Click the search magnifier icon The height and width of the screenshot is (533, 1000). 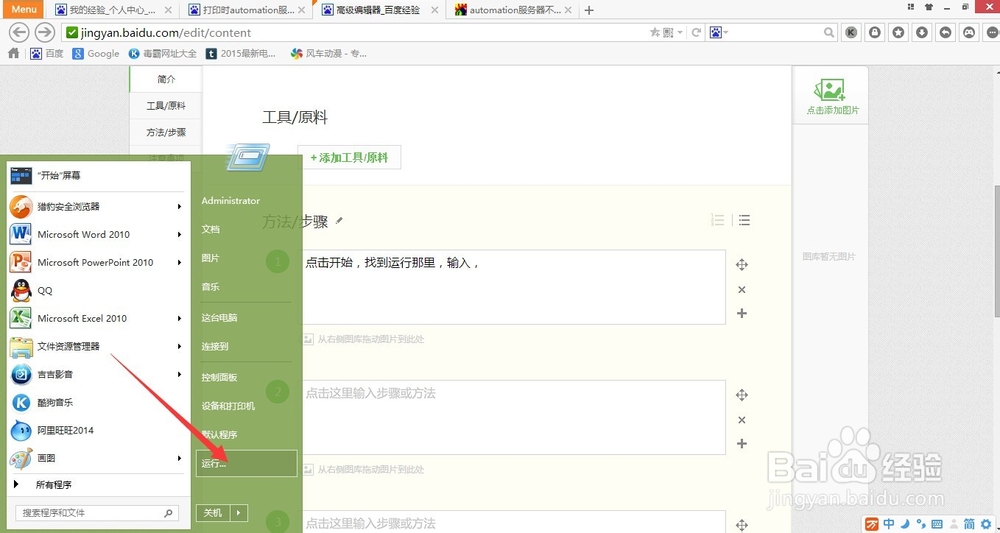point(828,33)
